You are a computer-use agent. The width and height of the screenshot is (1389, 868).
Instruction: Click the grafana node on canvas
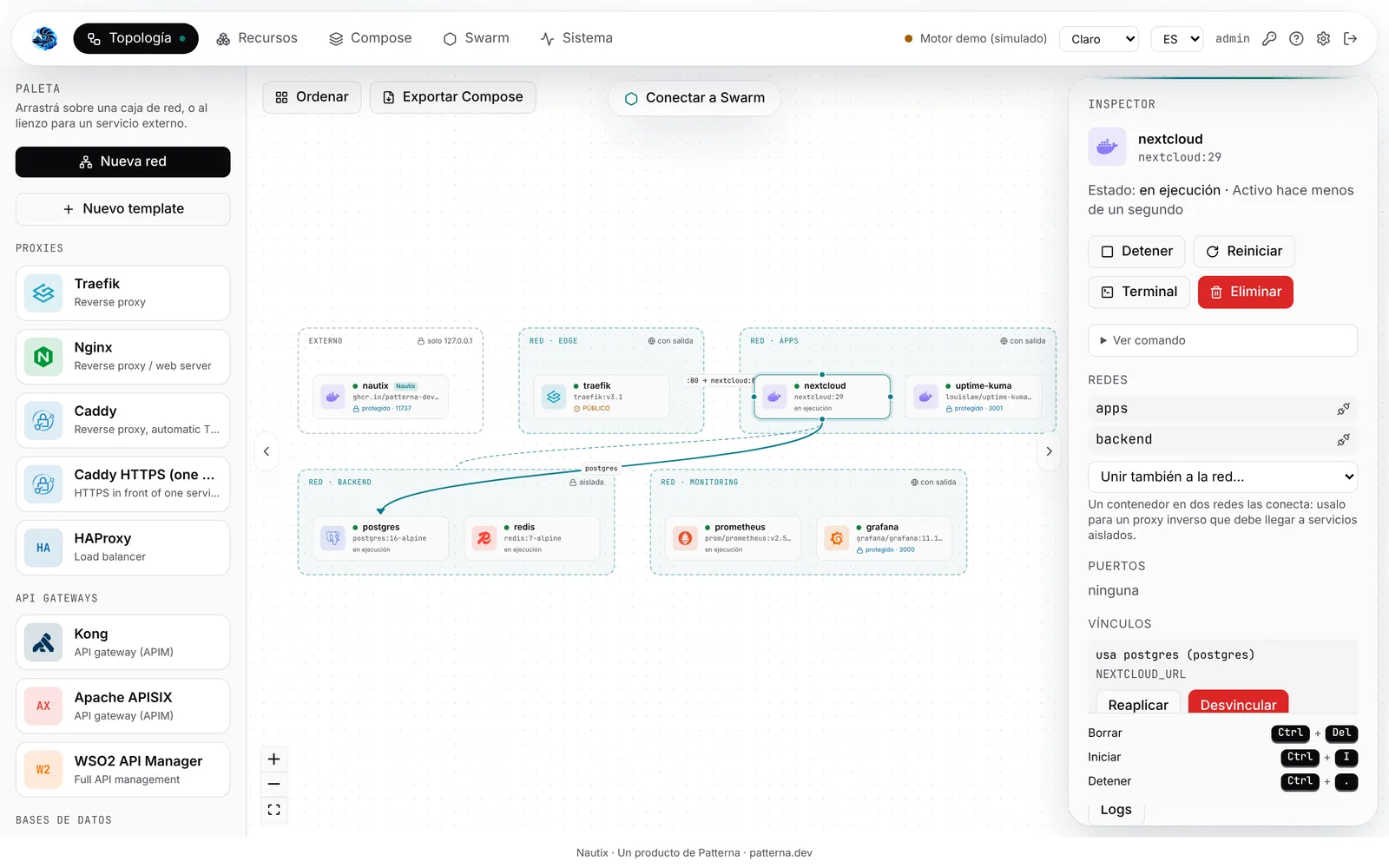tap(884, 538)
